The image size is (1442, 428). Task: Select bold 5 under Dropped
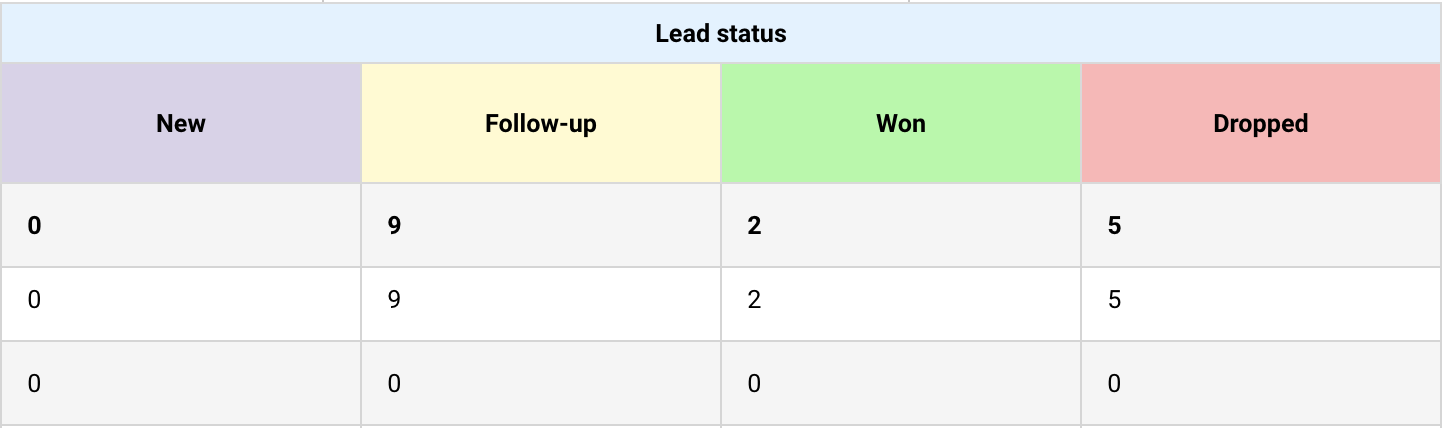click(x=1114, y=226)
